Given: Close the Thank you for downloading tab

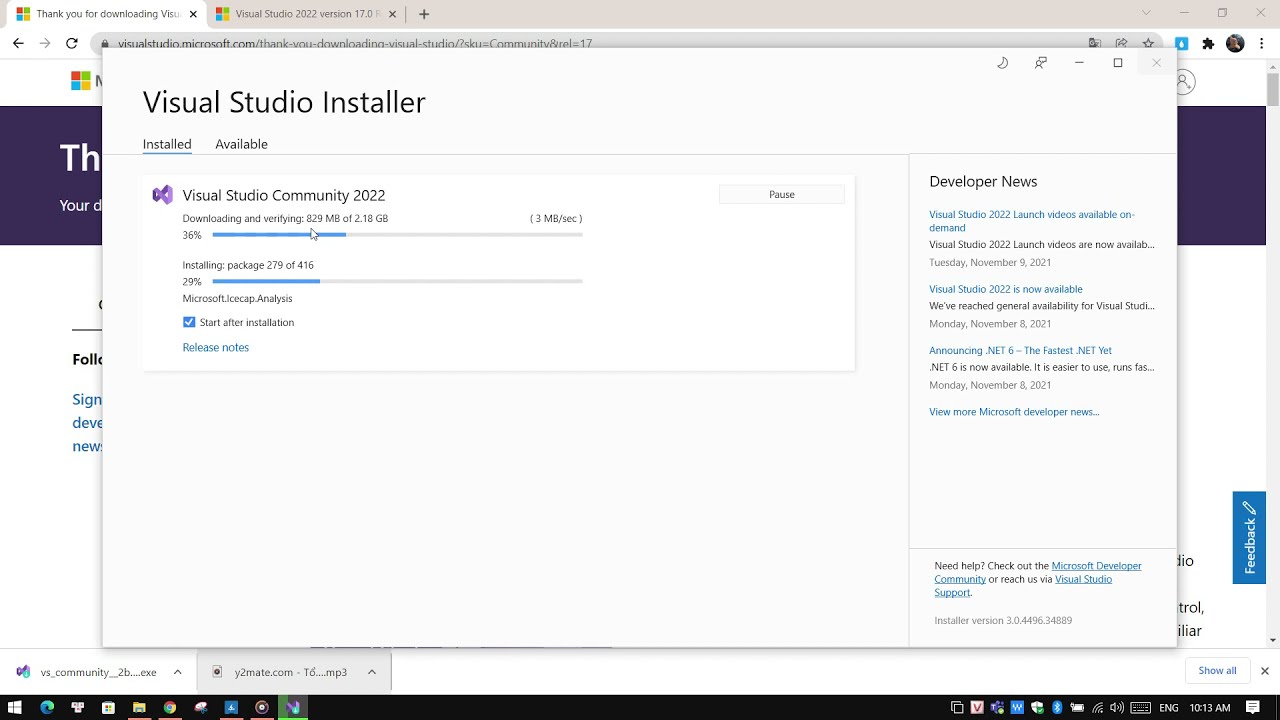Looking at the screenshot, I should pyautogui.click(x=193, y=14).
